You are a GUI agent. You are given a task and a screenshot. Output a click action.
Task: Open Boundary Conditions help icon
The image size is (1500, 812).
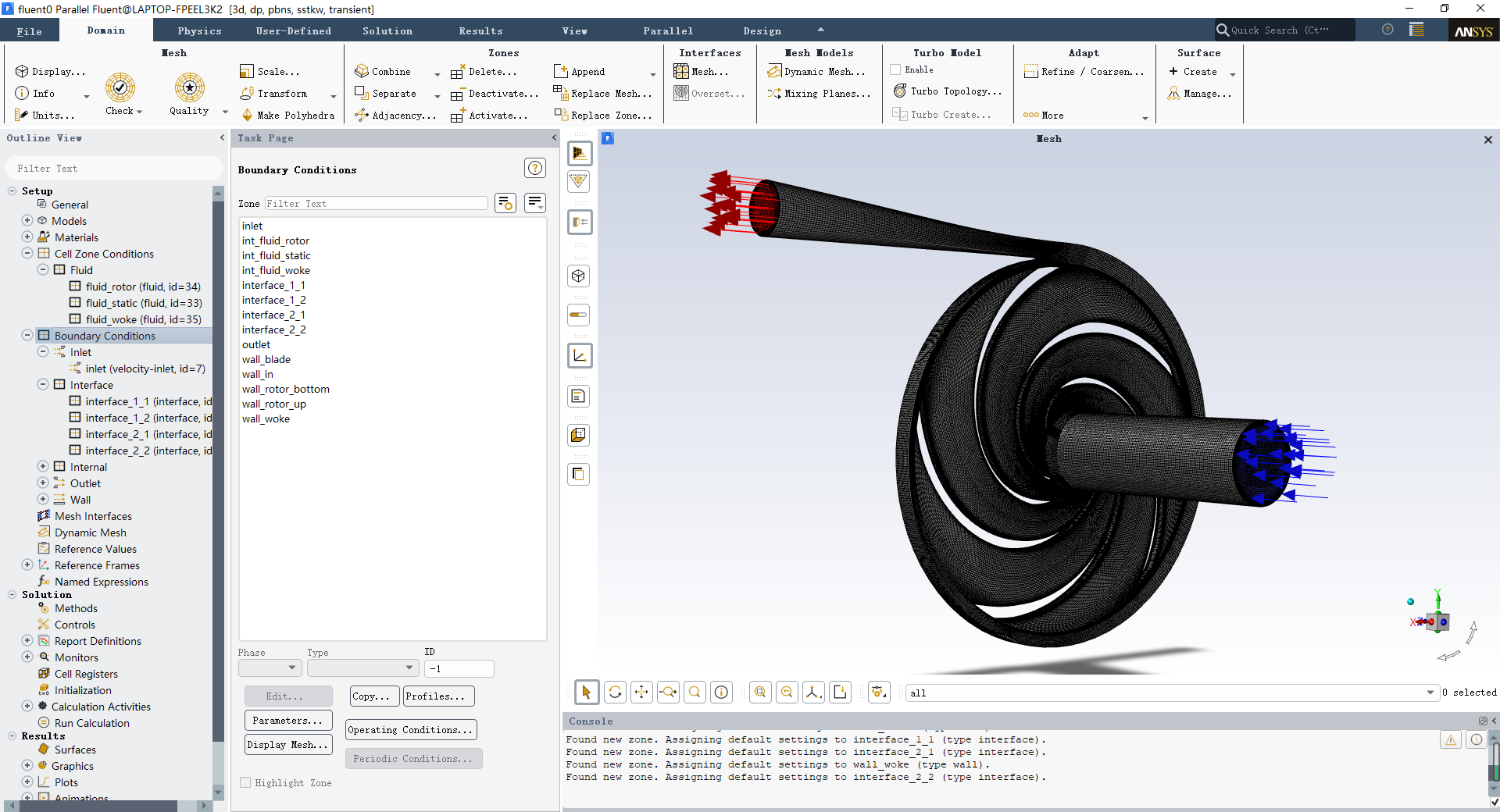pyautogui.click(x=534, y=169)
